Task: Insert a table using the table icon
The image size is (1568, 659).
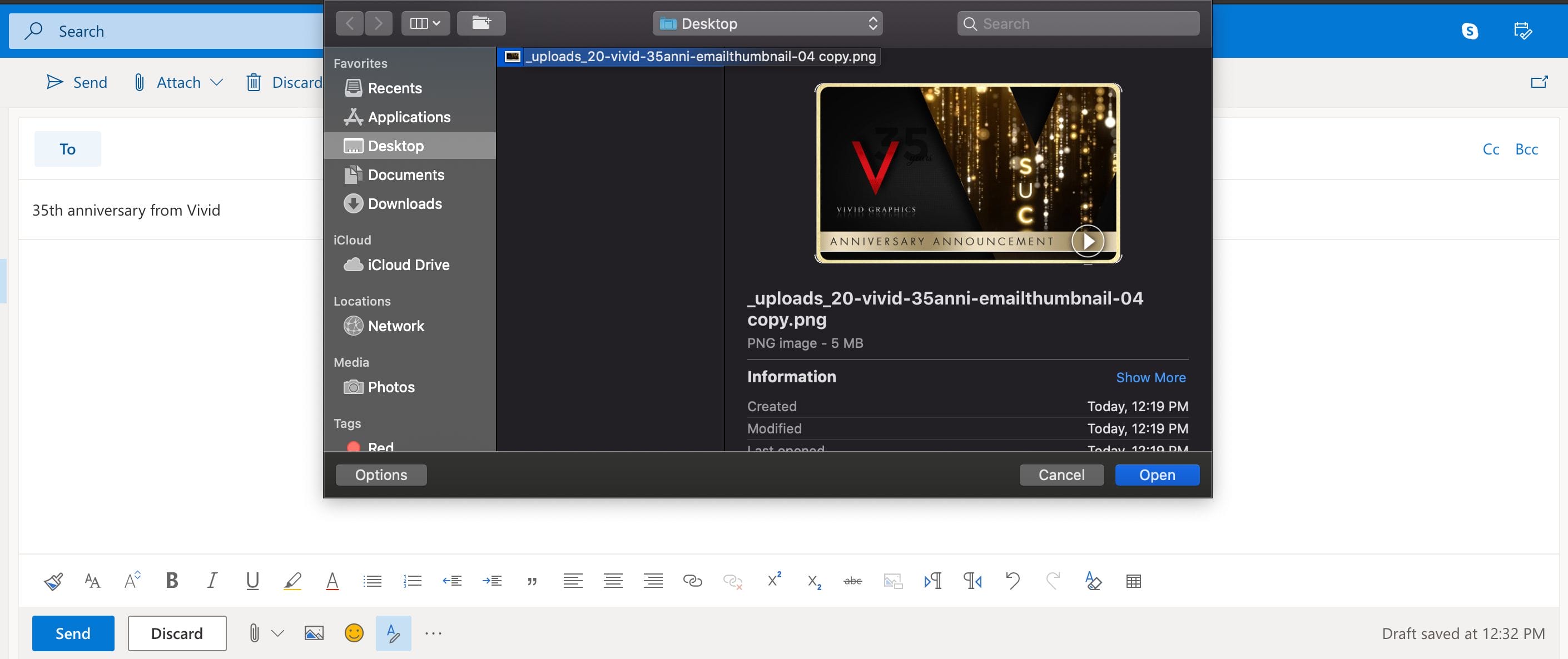Action: (x=1133, y=581)
